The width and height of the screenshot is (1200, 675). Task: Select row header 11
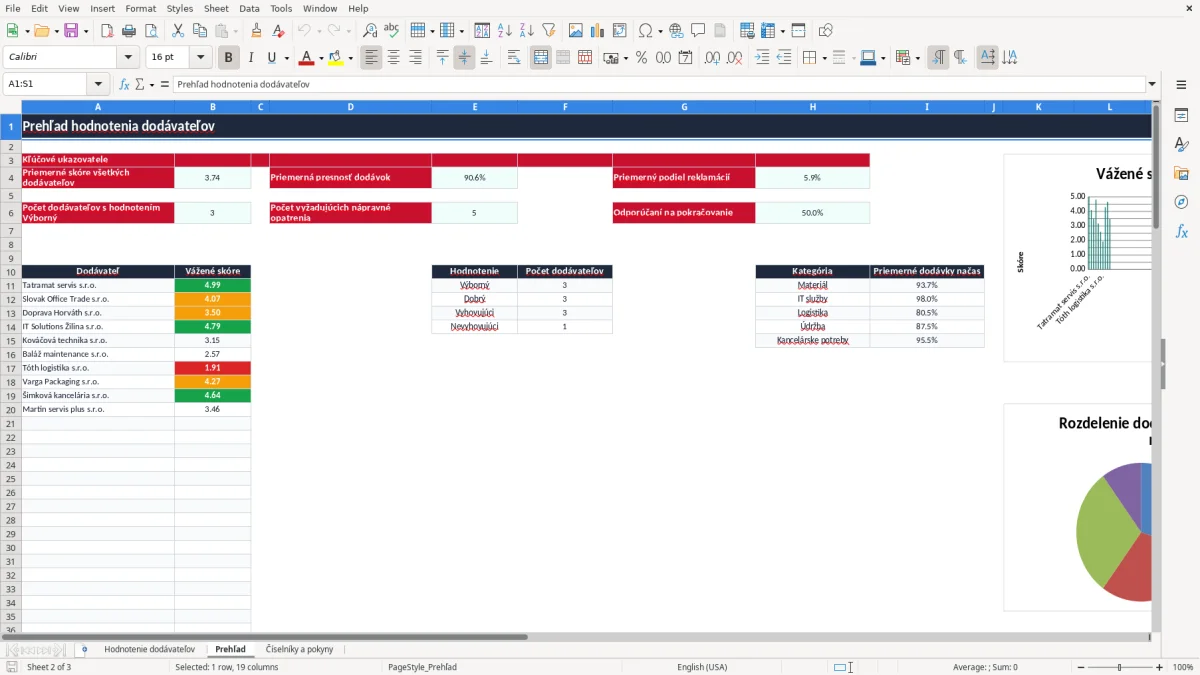pos(11,285)
